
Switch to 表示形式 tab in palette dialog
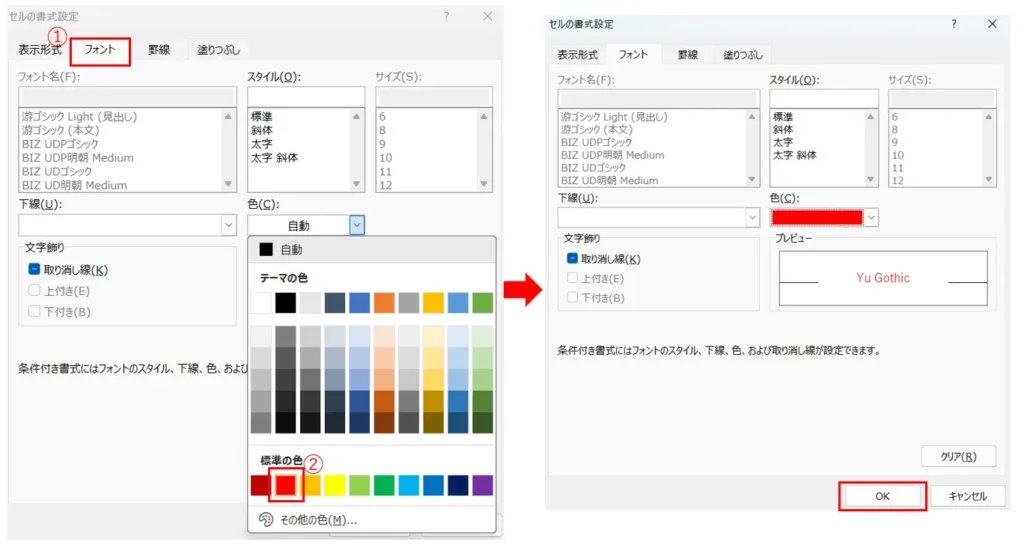[40, 50]
